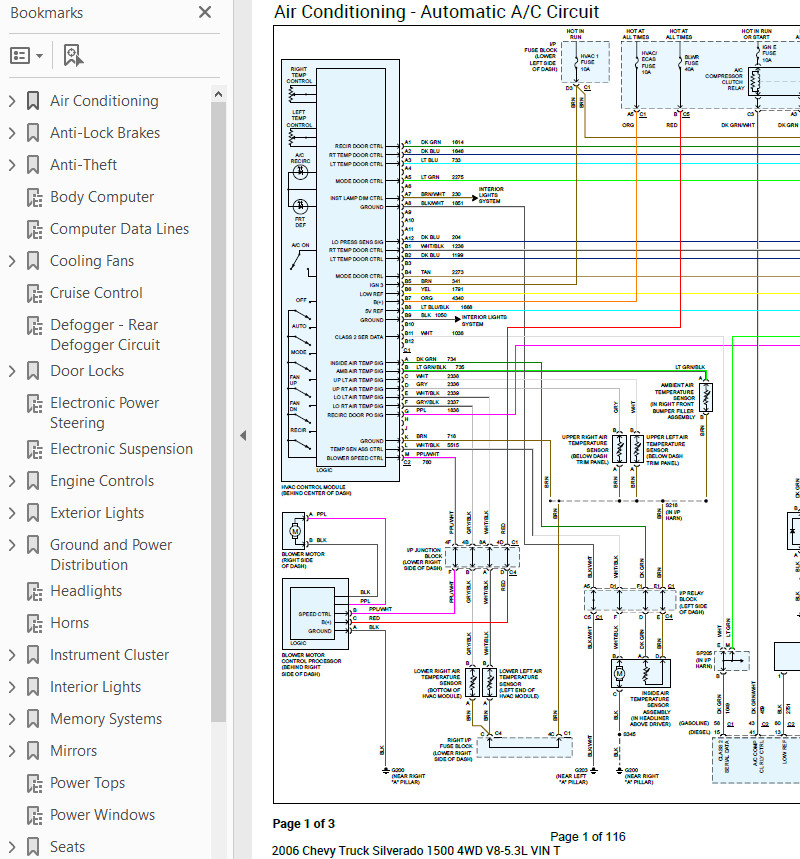This screenshot has width=800, height=859.
Task: Open the Horns bookmark
Action: (x=69, y=623)
